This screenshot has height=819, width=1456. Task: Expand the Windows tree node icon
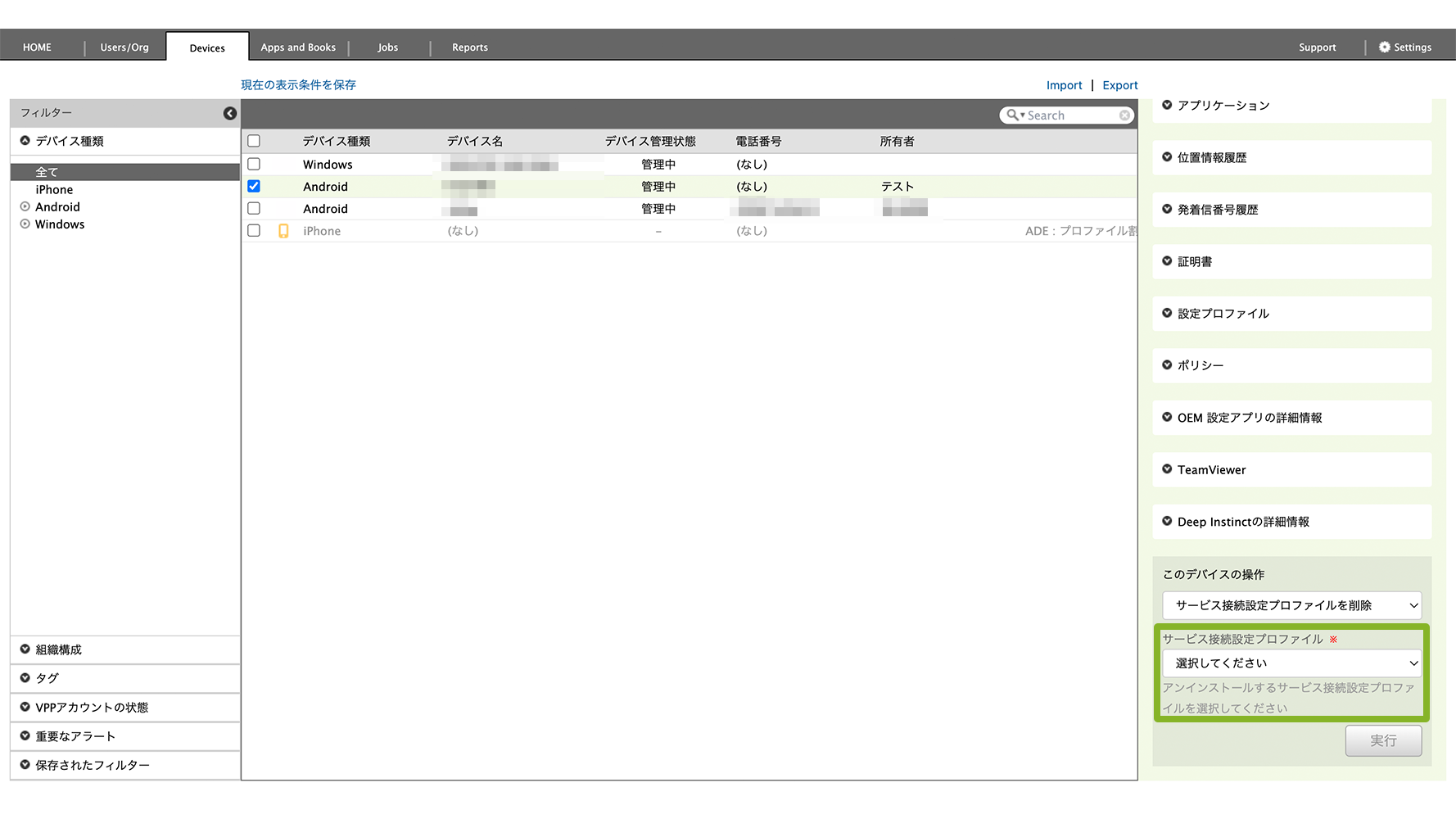(25, 224)
